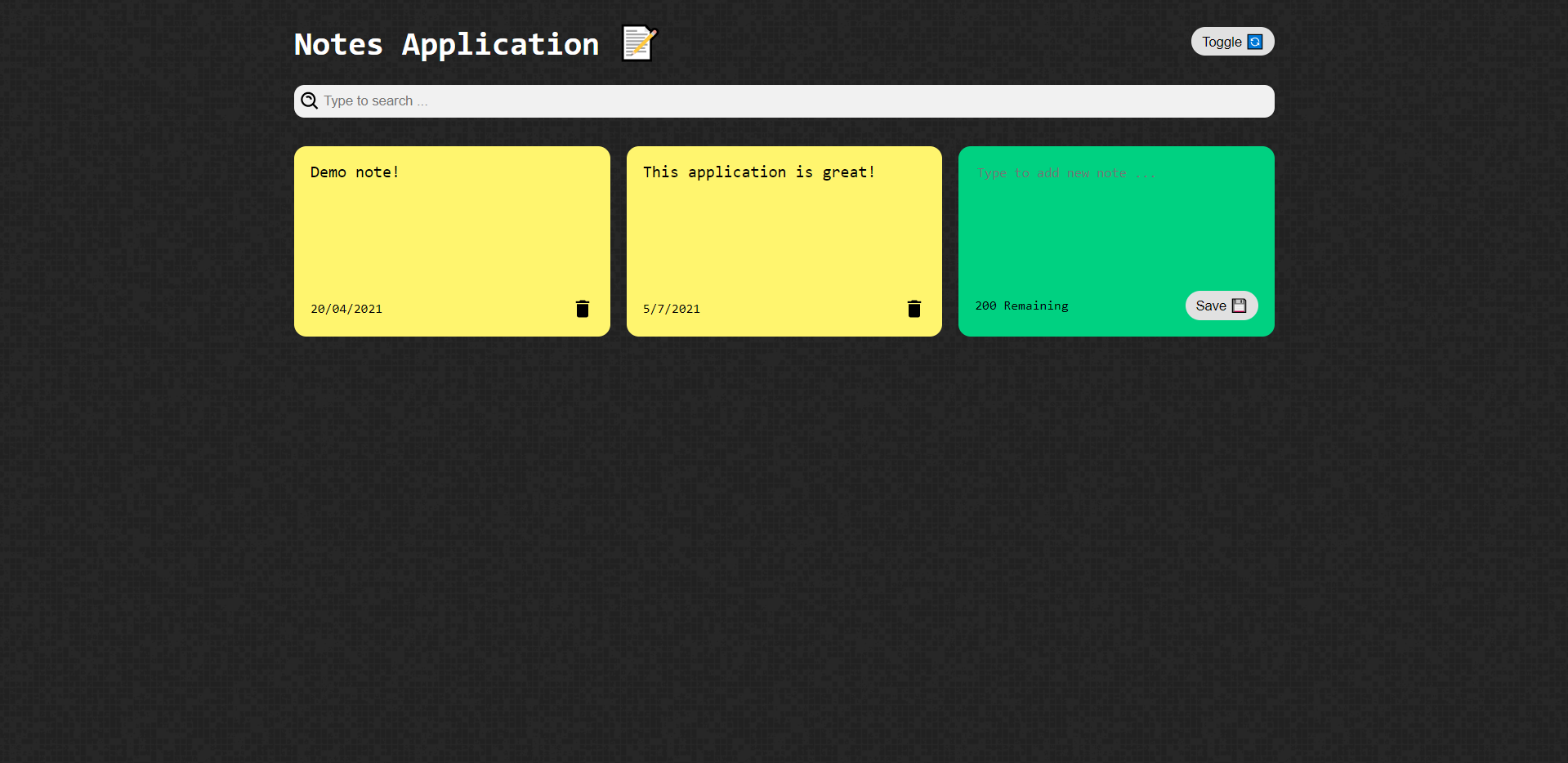Delete the "Demo note!" using its trash icon
This screenshot has width=1568, height=763.
coord(583,309)
